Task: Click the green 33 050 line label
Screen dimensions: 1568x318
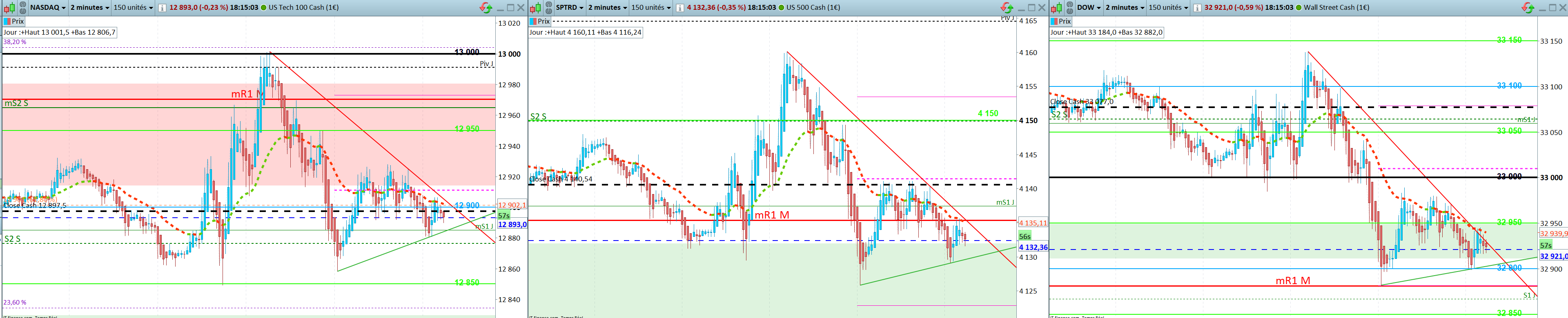Action: [x=1509, y=131]
